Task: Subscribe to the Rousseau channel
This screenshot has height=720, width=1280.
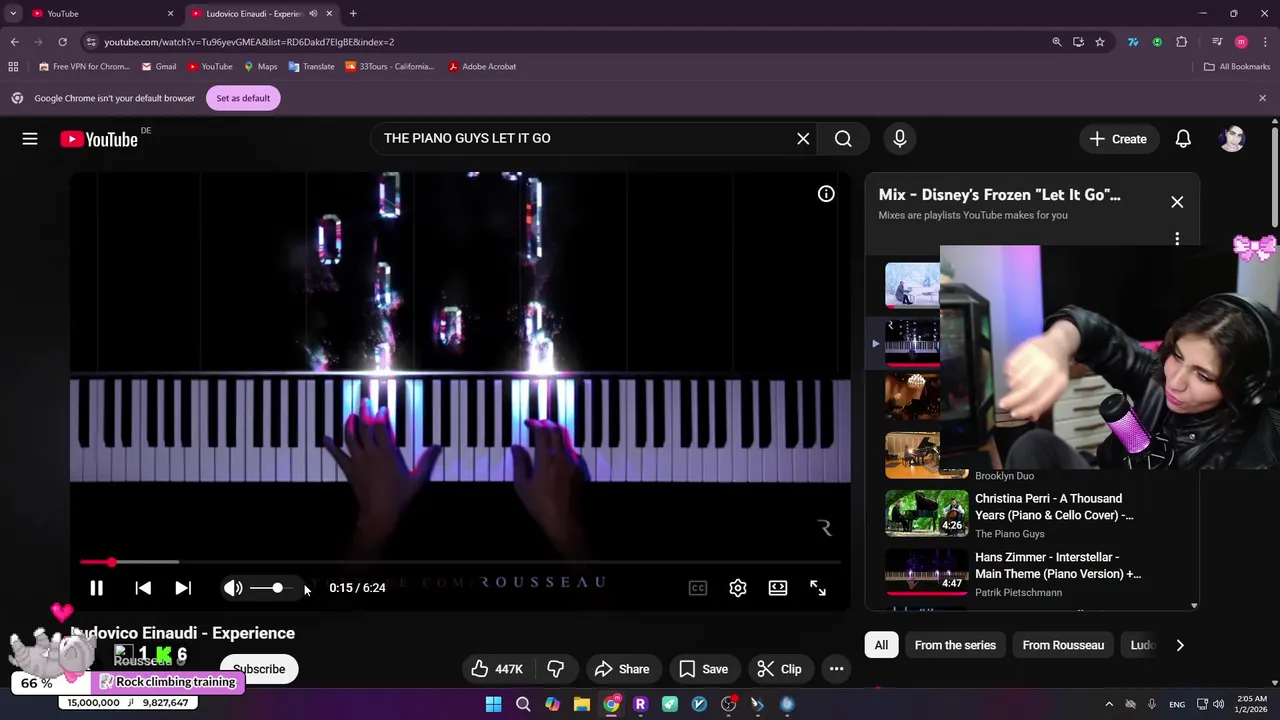Action: (x=259, y=669)
